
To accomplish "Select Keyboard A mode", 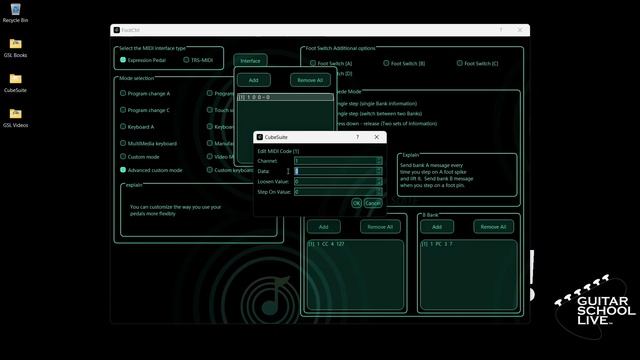I will pos(123,127).
